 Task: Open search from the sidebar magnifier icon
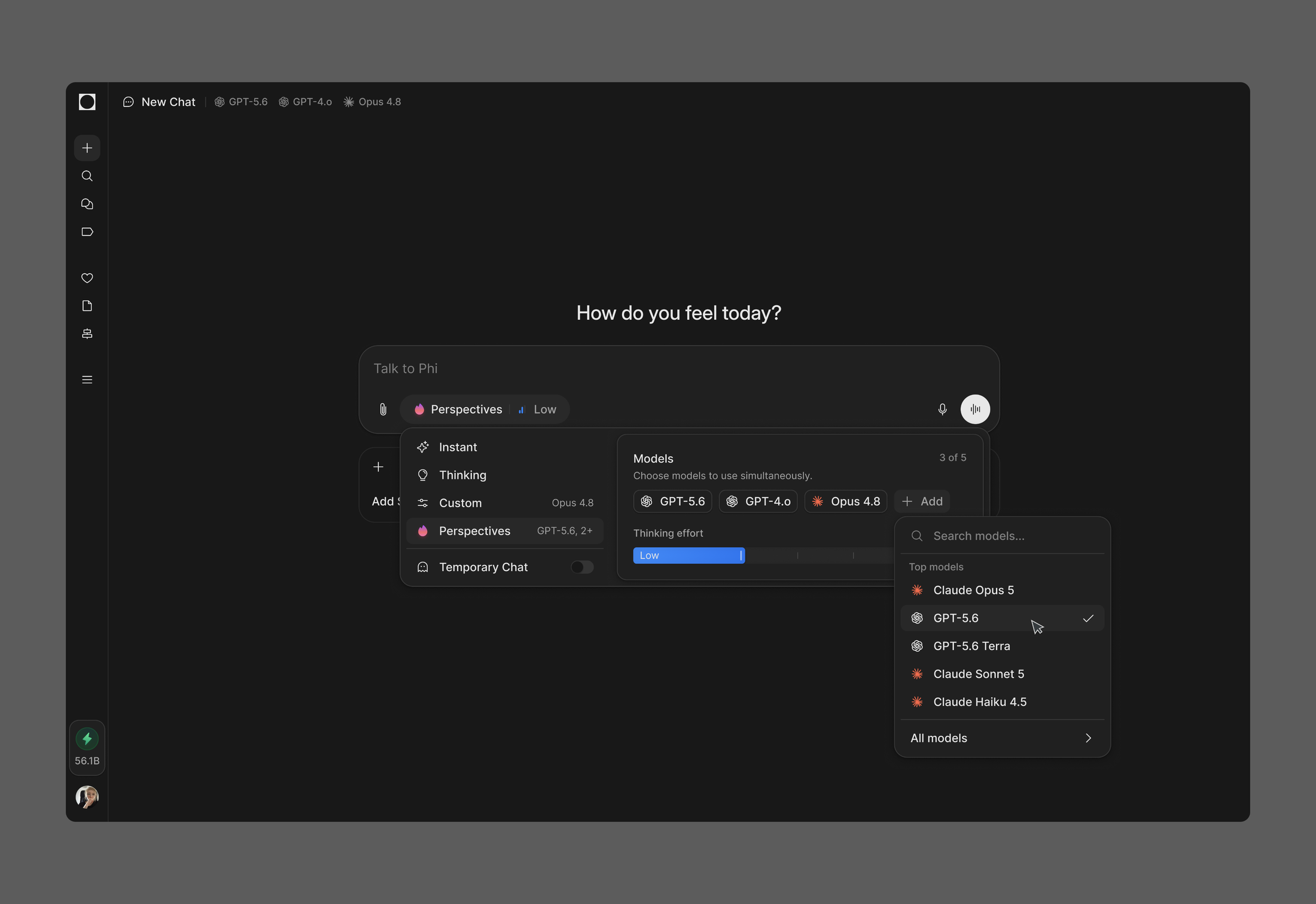(x=87, y=176)
